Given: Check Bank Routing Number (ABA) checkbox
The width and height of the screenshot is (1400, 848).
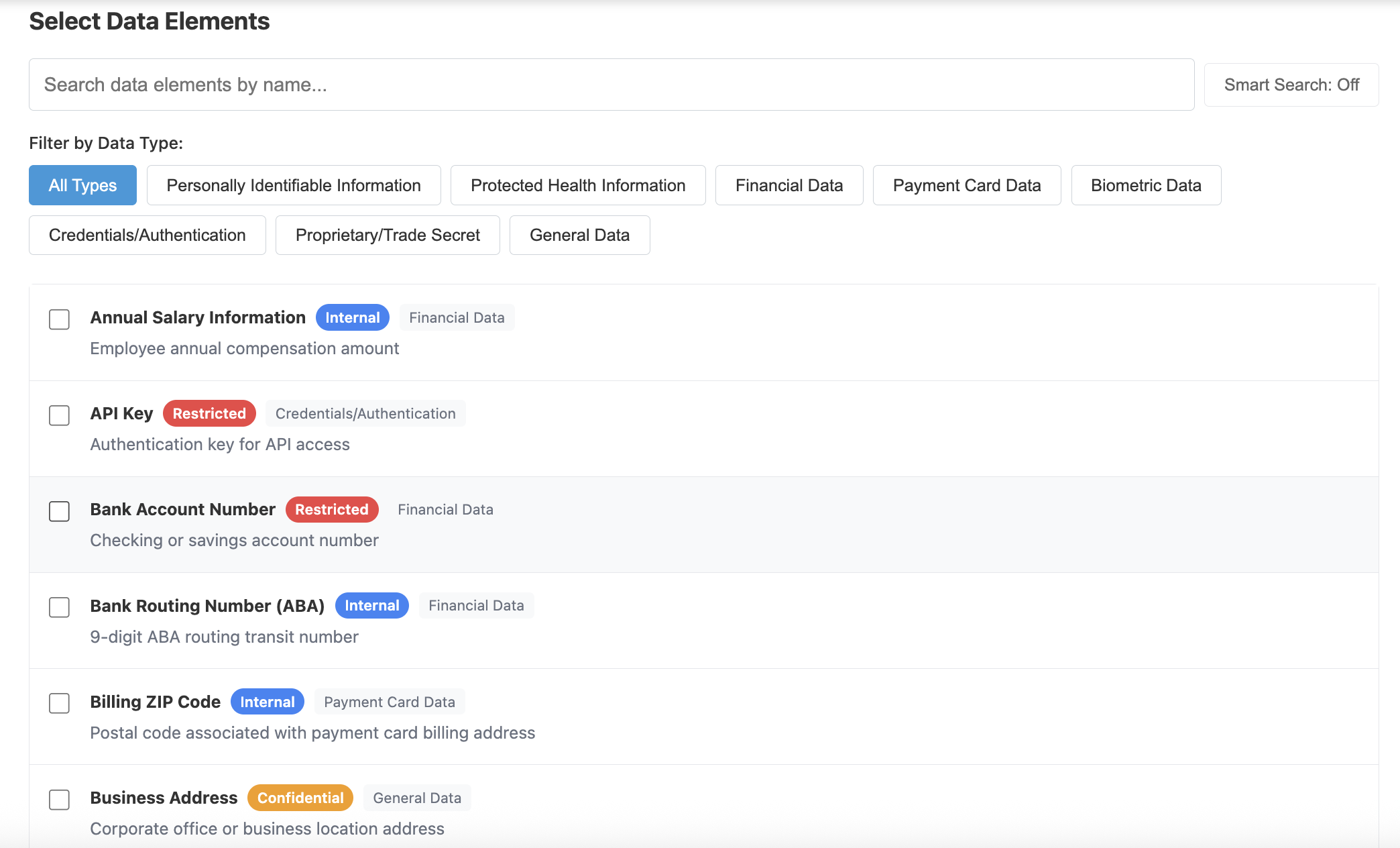Looking at the screenshot, I should (x=59, y=607).
